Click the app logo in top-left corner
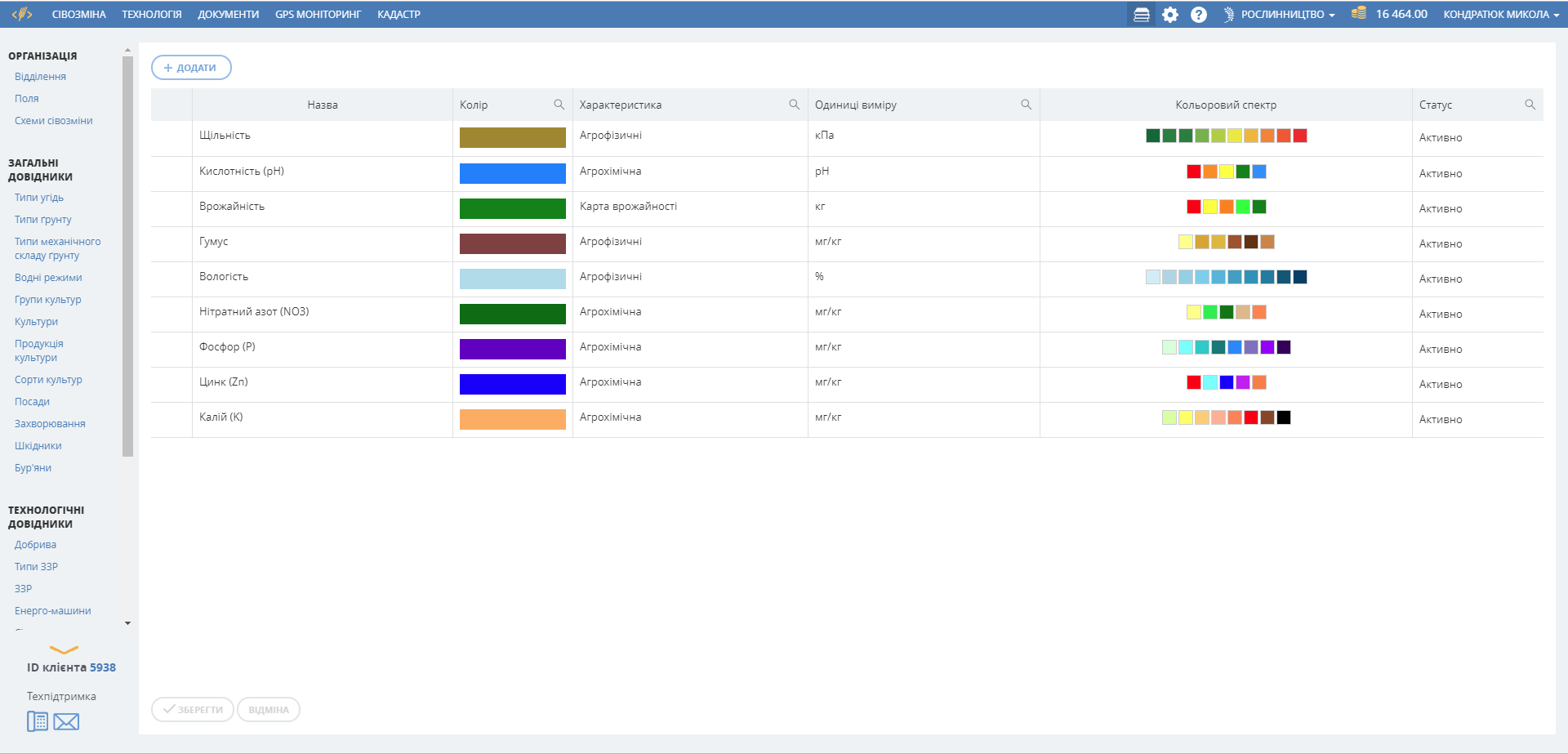This screenshot has width=1568, height=754. coord(22,14)
